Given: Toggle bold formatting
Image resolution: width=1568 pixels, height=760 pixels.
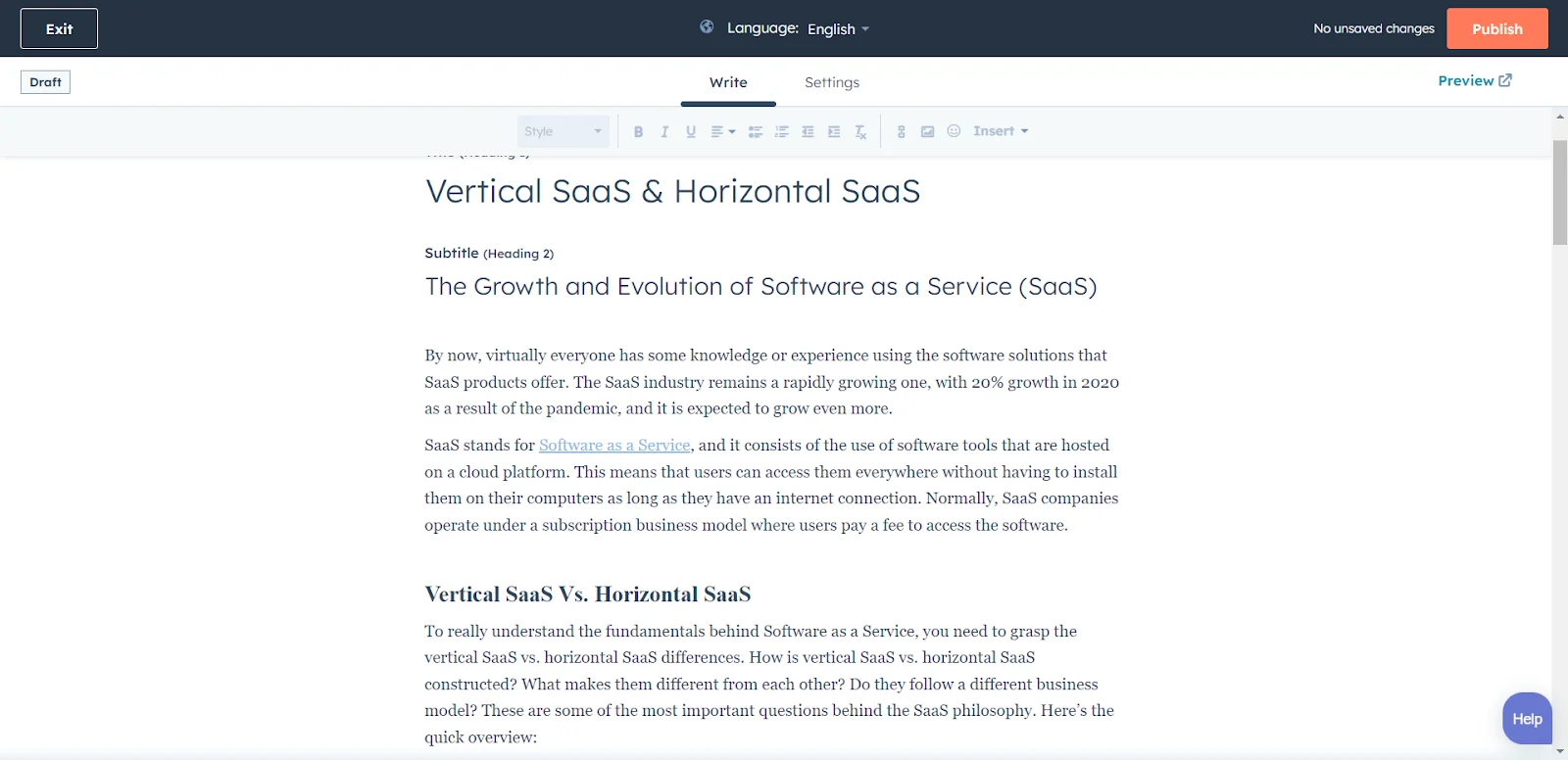Looking at the screenshot, I should pyautogui.click(x=638, y=131).
